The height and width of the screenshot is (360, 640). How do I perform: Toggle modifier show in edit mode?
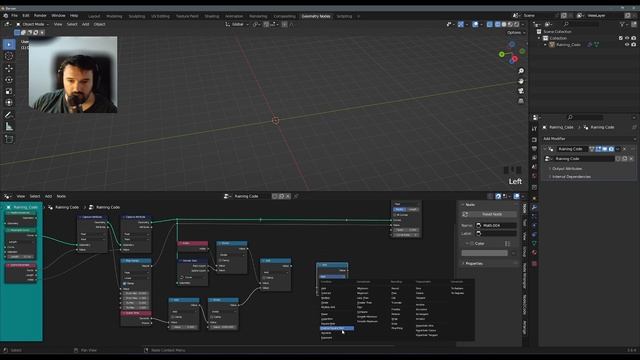(x=598, y=149)
